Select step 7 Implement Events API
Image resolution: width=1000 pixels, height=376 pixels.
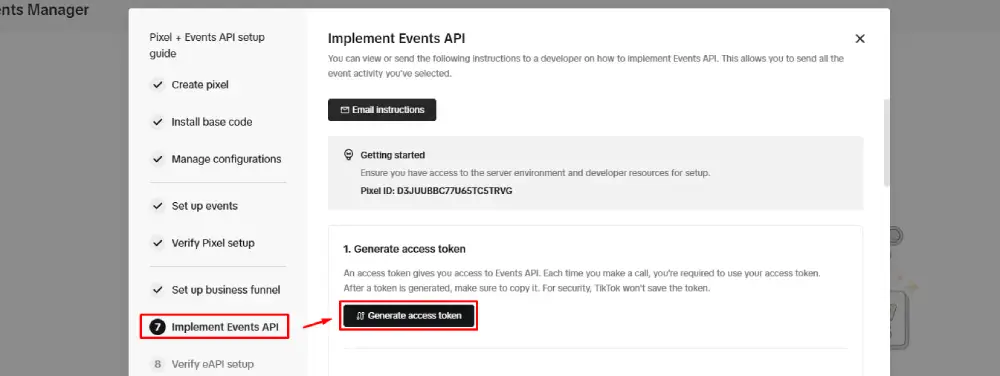click(x=214, y=327)
